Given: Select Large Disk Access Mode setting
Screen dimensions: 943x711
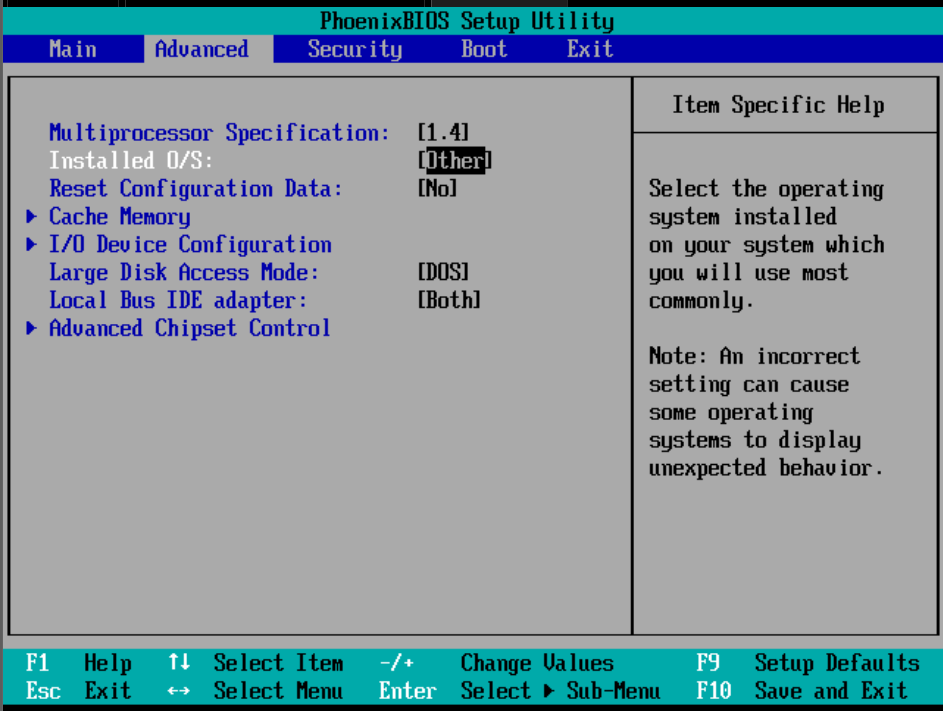Looking at the screenshot, I should (183, 272).
